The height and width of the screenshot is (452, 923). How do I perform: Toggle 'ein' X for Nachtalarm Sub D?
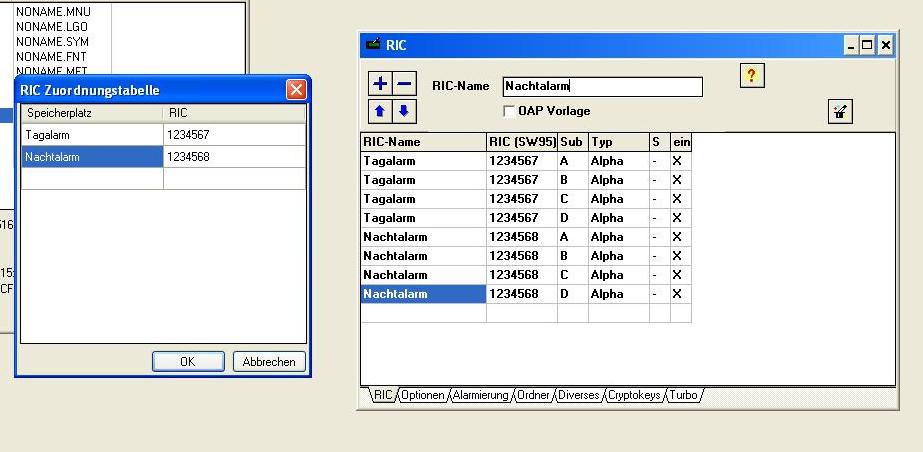click(x=677, y=294)
